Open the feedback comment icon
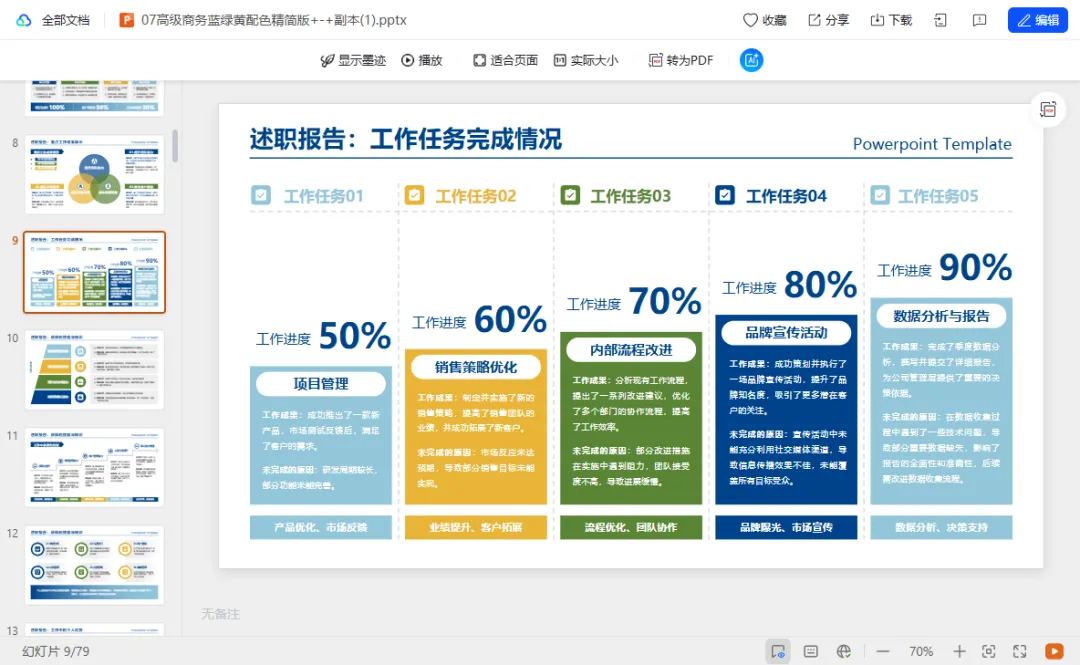1080x665 pixels. [x=979, y=20]
